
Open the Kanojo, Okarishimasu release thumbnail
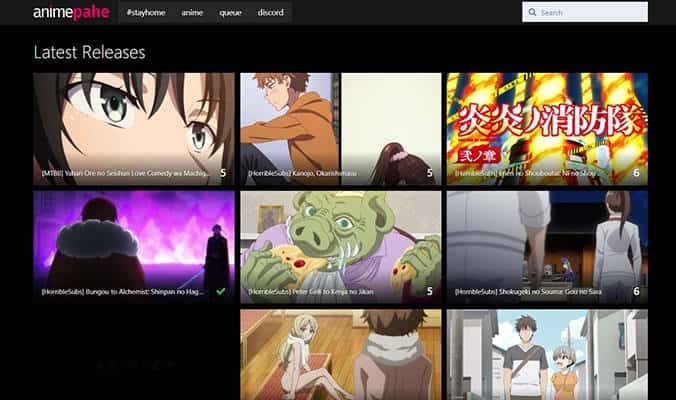click(x=341, y=129)
